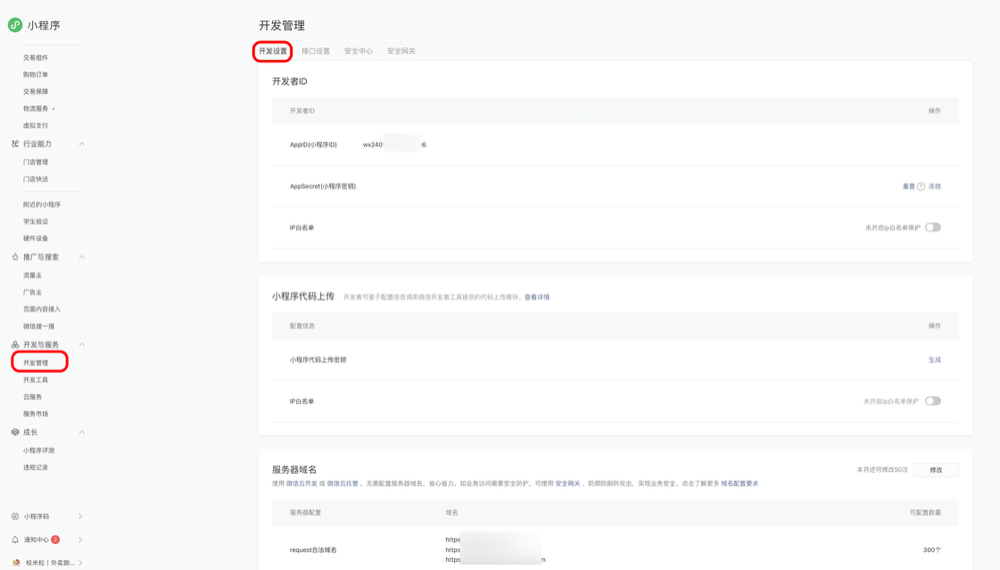This screenshot has height=570, width=1000.
Task: Click the help icon beside 重置
Action: tap(920, 186)
